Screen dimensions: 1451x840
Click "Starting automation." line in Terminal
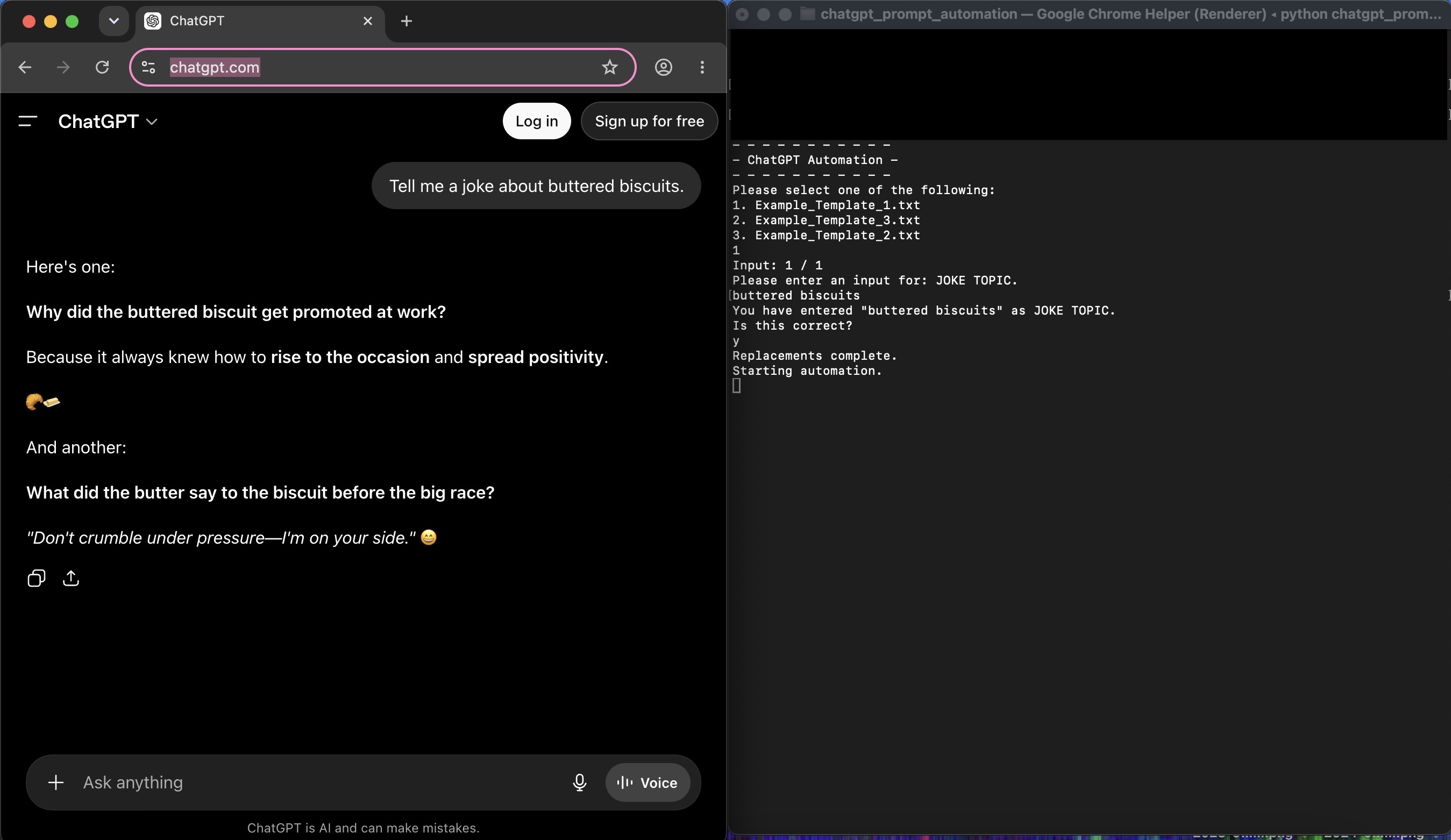[x=807, y=372]
